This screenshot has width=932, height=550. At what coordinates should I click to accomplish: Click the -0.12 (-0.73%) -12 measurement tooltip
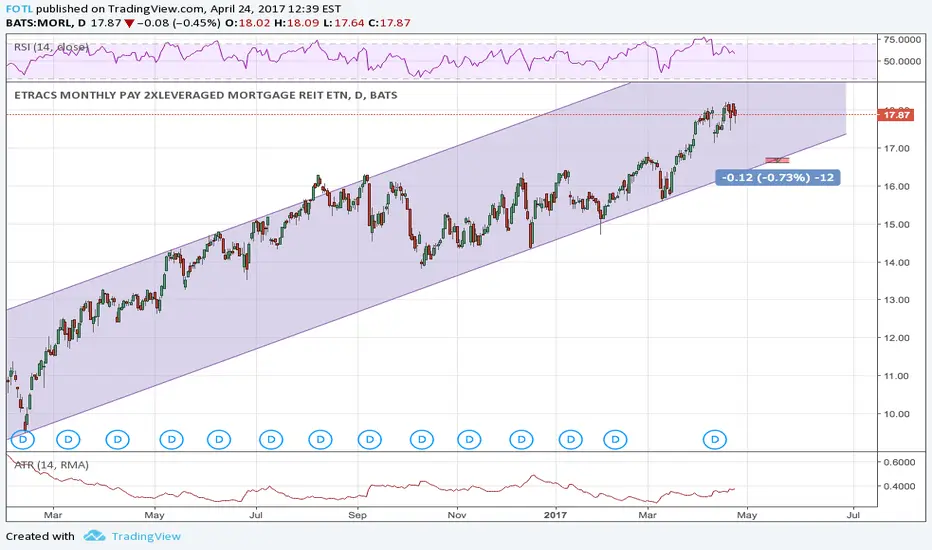(x=777, y=177)
